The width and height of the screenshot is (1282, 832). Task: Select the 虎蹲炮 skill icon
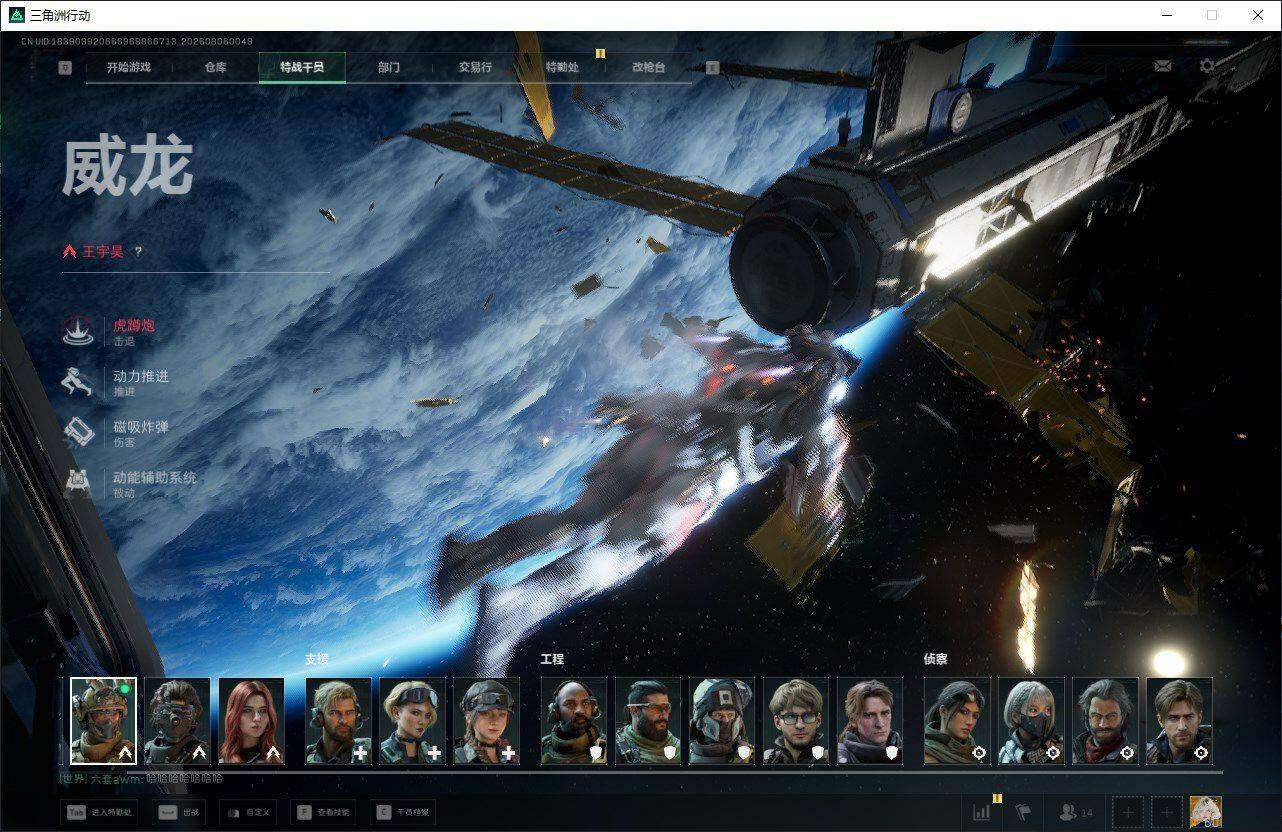(x=78, y=331)
